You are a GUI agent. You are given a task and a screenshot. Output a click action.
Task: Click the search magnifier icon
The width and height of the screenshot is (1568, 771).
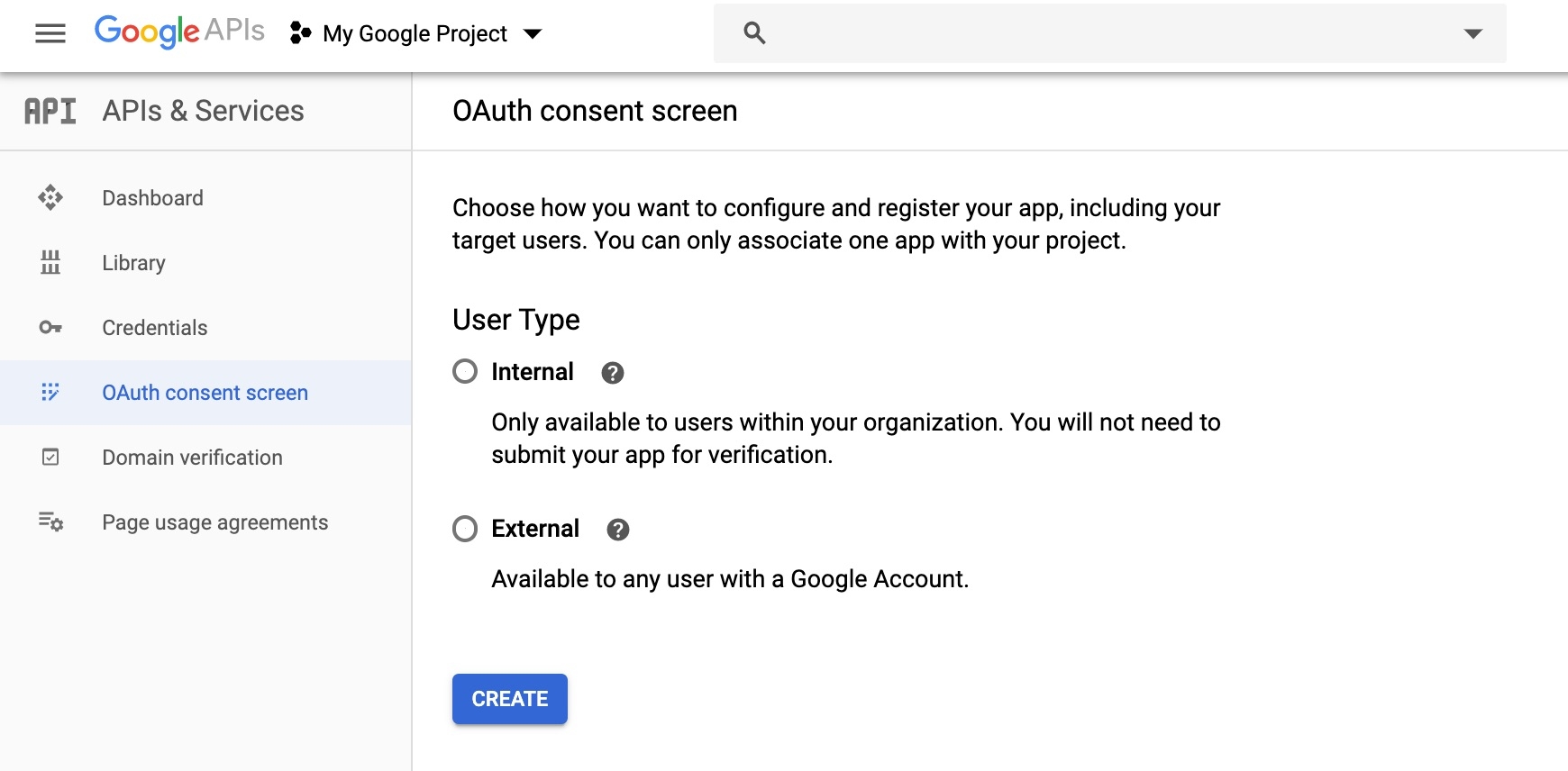coord(754,33)
